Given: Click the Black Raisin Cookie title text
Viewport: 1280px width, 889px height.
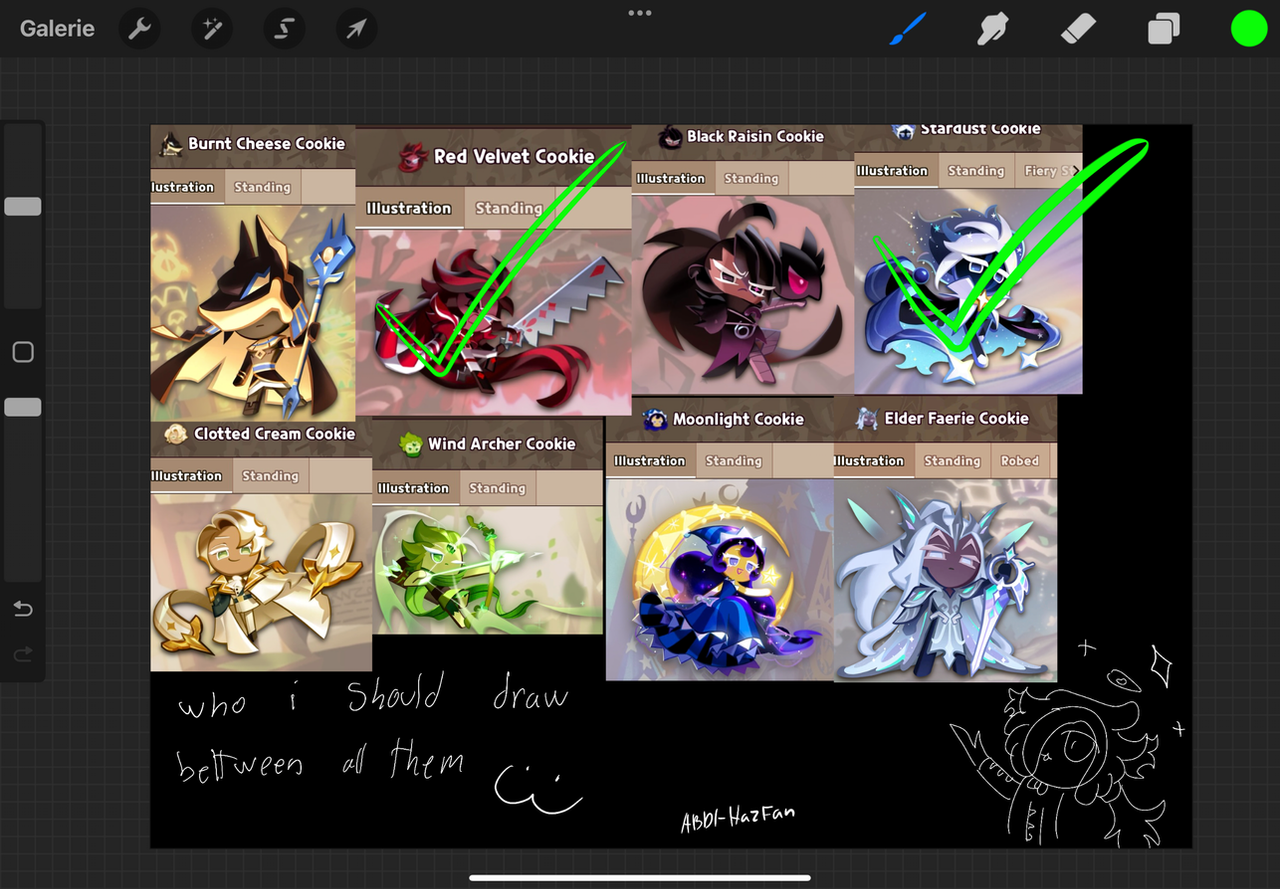Looking at the screenshot, I should (x=755, y=136).
